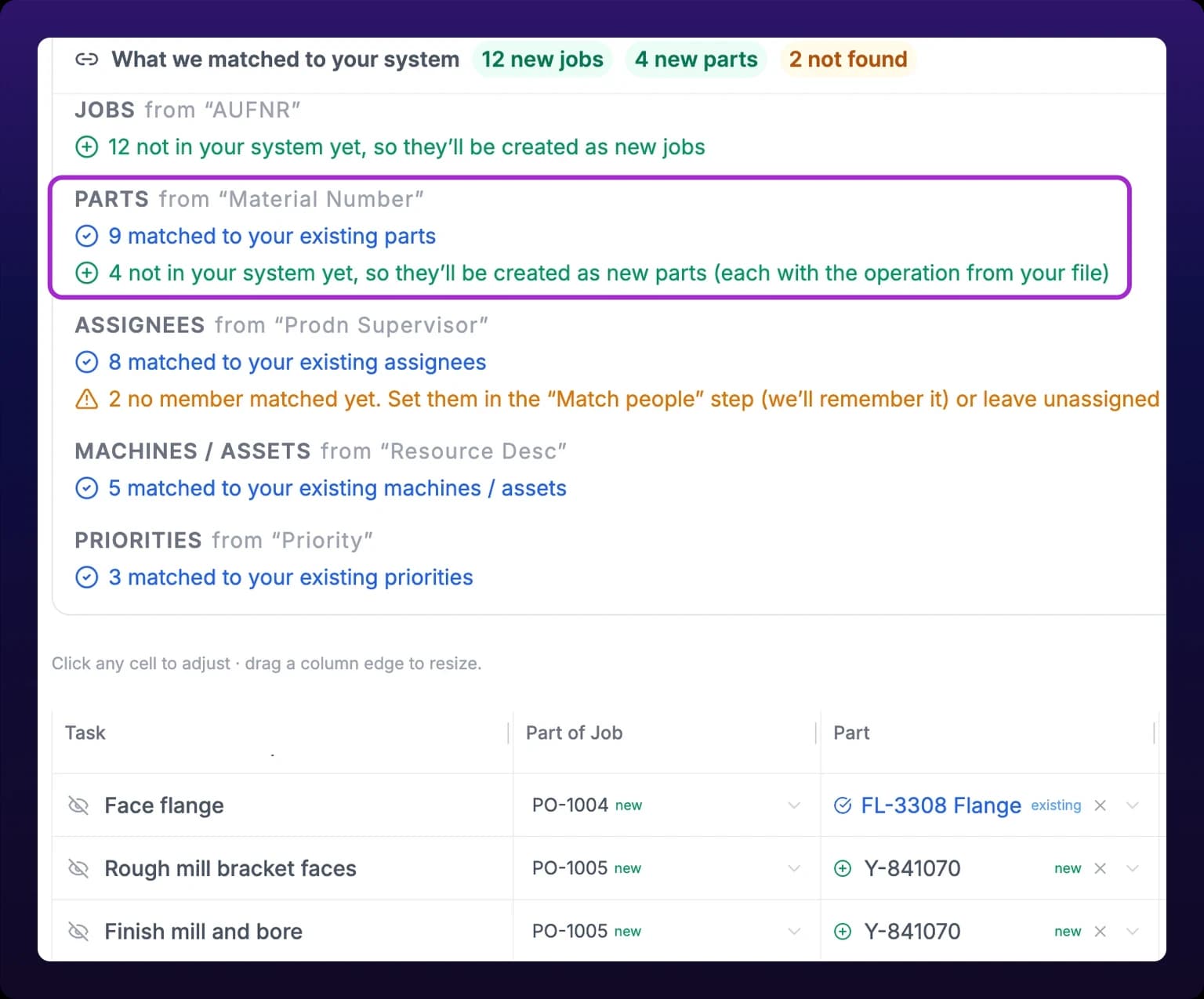Click '3 matched to your existing priorities'
Viewport: 1204px width, 999px height.
tap(291, 577)
